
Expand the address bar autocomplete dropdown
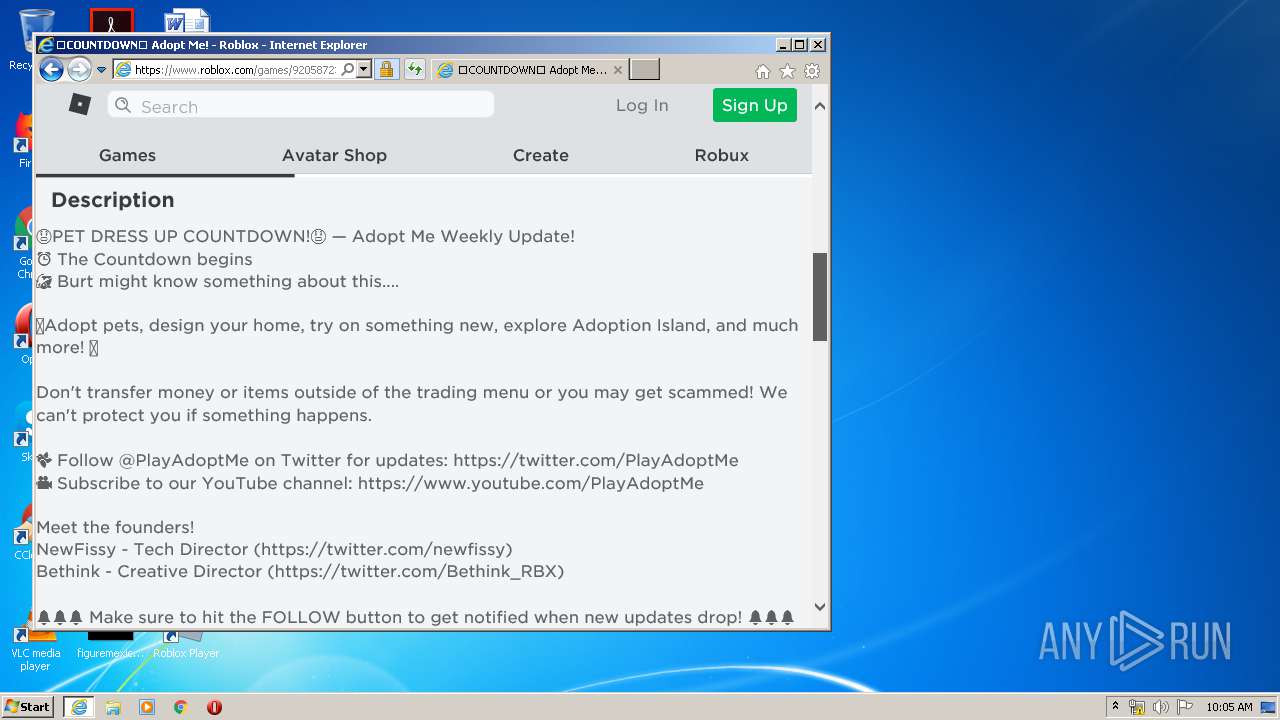pos(364,70)
